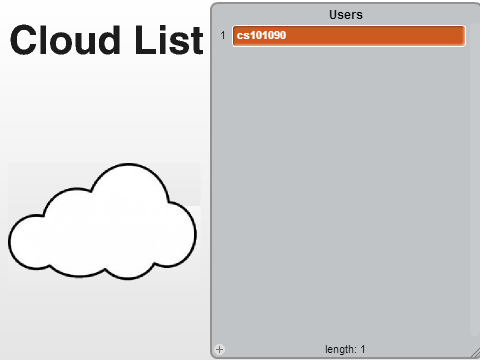
Task: Click row number 1 in Users list
Action: click(223, 35)
